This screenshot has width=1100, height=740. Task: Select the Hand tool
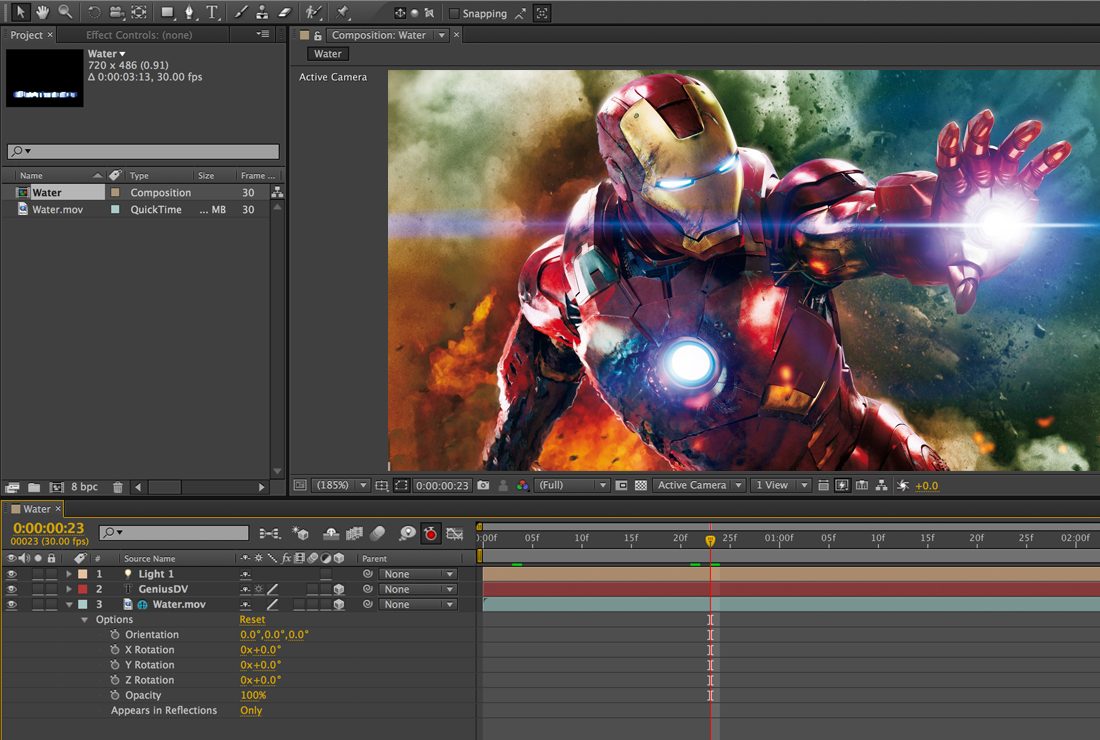point(43,12)
